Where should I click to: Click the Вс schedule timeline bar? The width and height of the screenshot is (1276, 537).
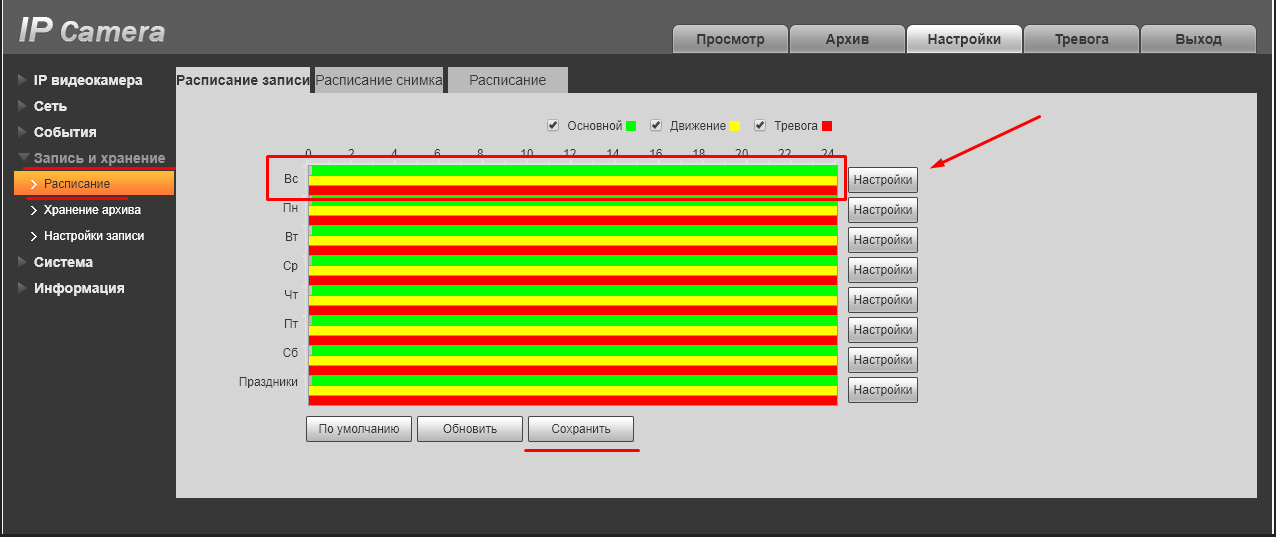click(572, 180)
